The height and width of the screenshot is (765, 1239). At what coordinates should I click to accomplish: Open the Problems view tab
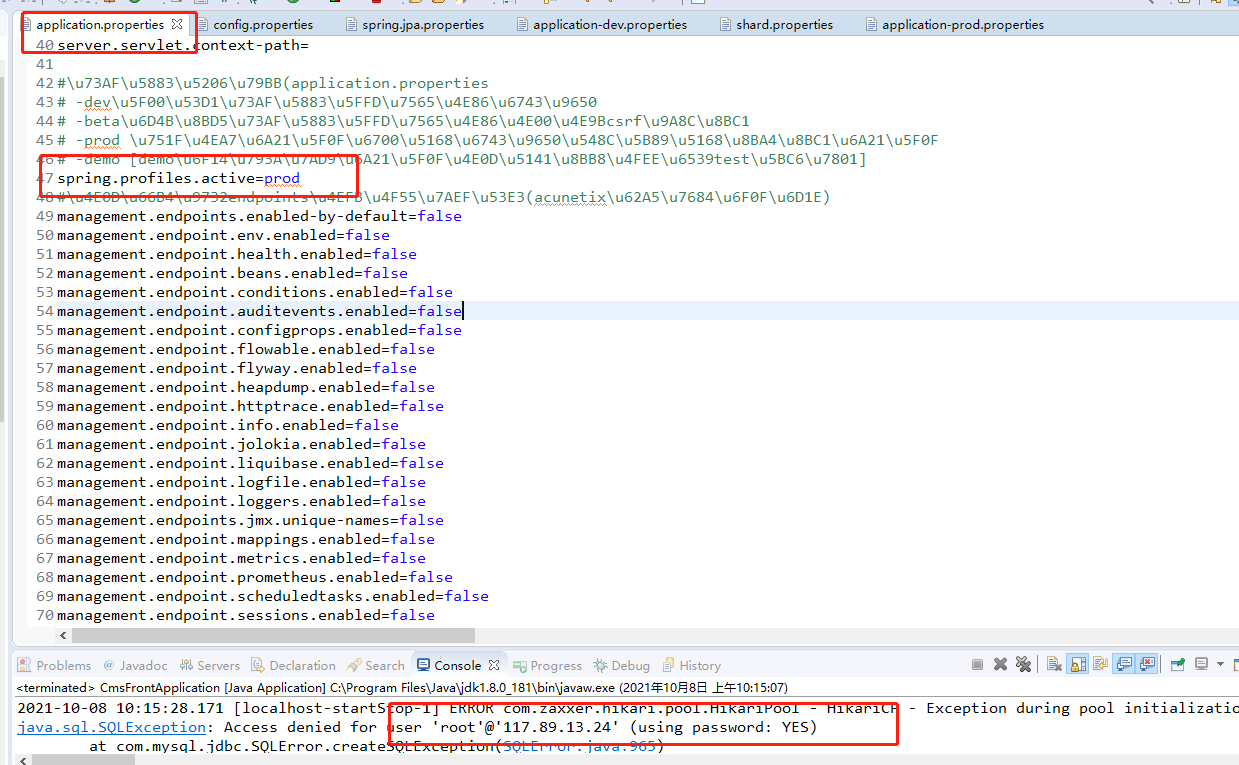pyautogui.click(x=55, y=665)
